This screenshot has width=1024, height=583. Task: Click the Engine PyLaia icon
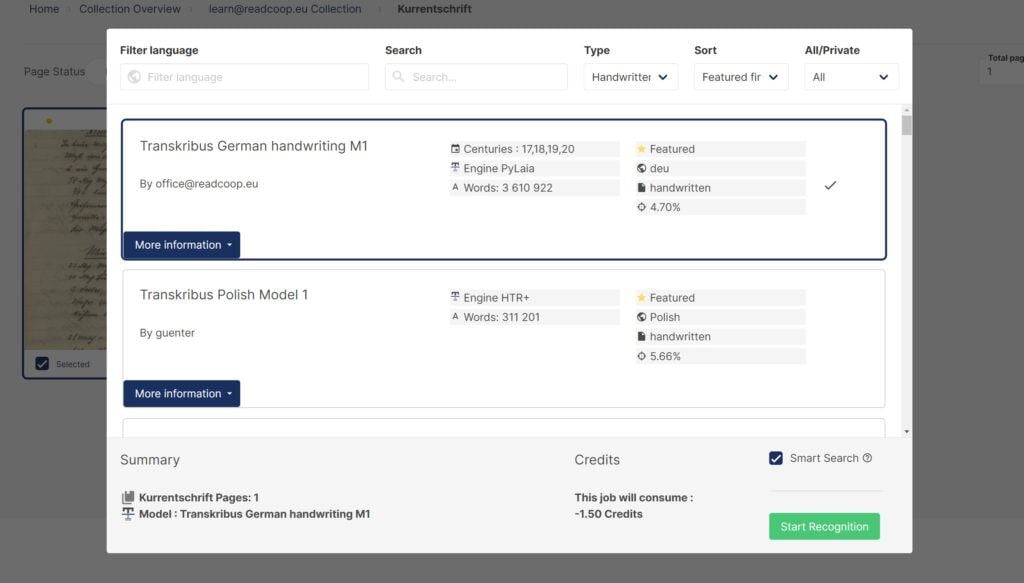click(x=456, y=168)
